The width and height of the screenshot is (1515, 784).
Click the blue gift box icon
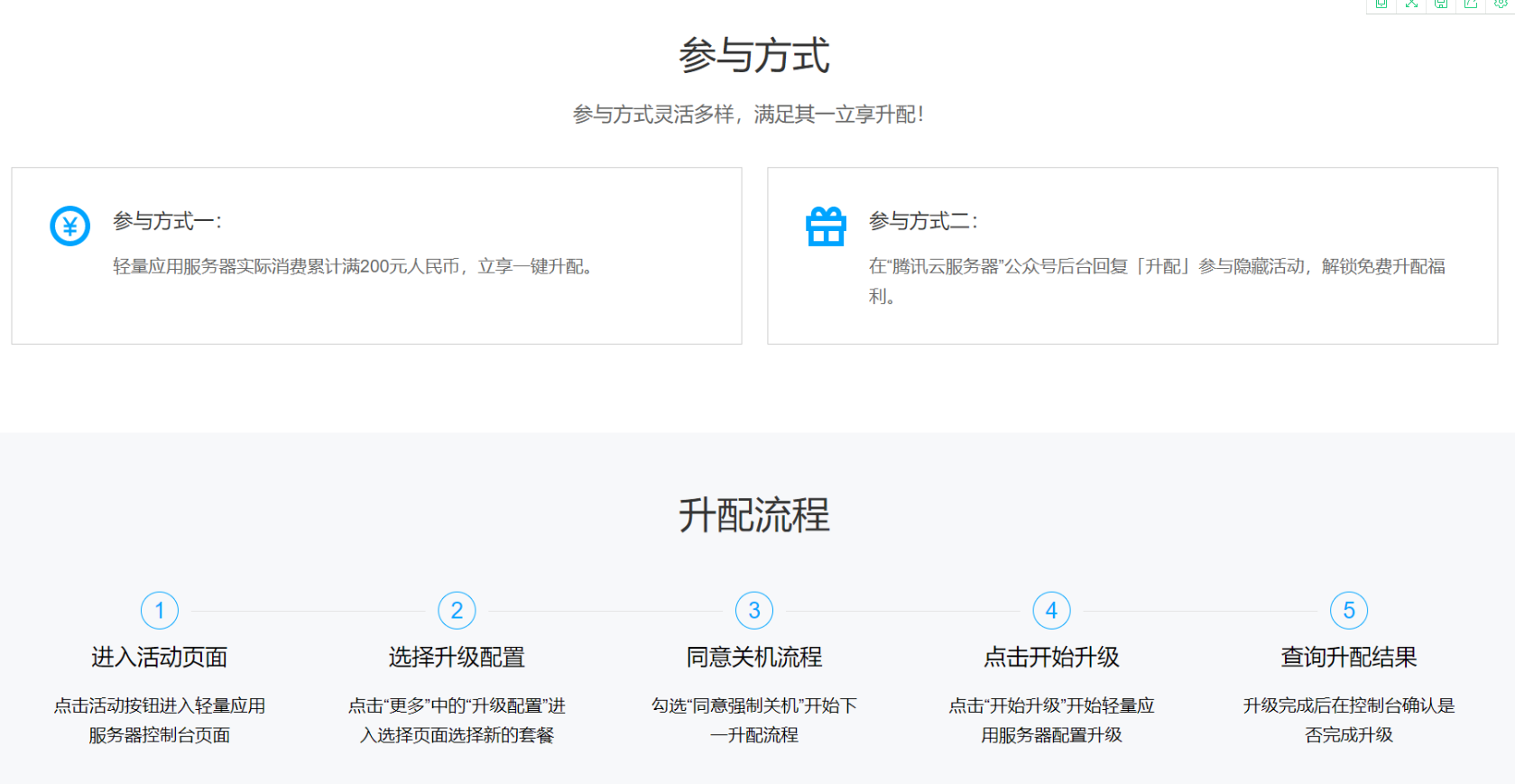pos(826,226)
